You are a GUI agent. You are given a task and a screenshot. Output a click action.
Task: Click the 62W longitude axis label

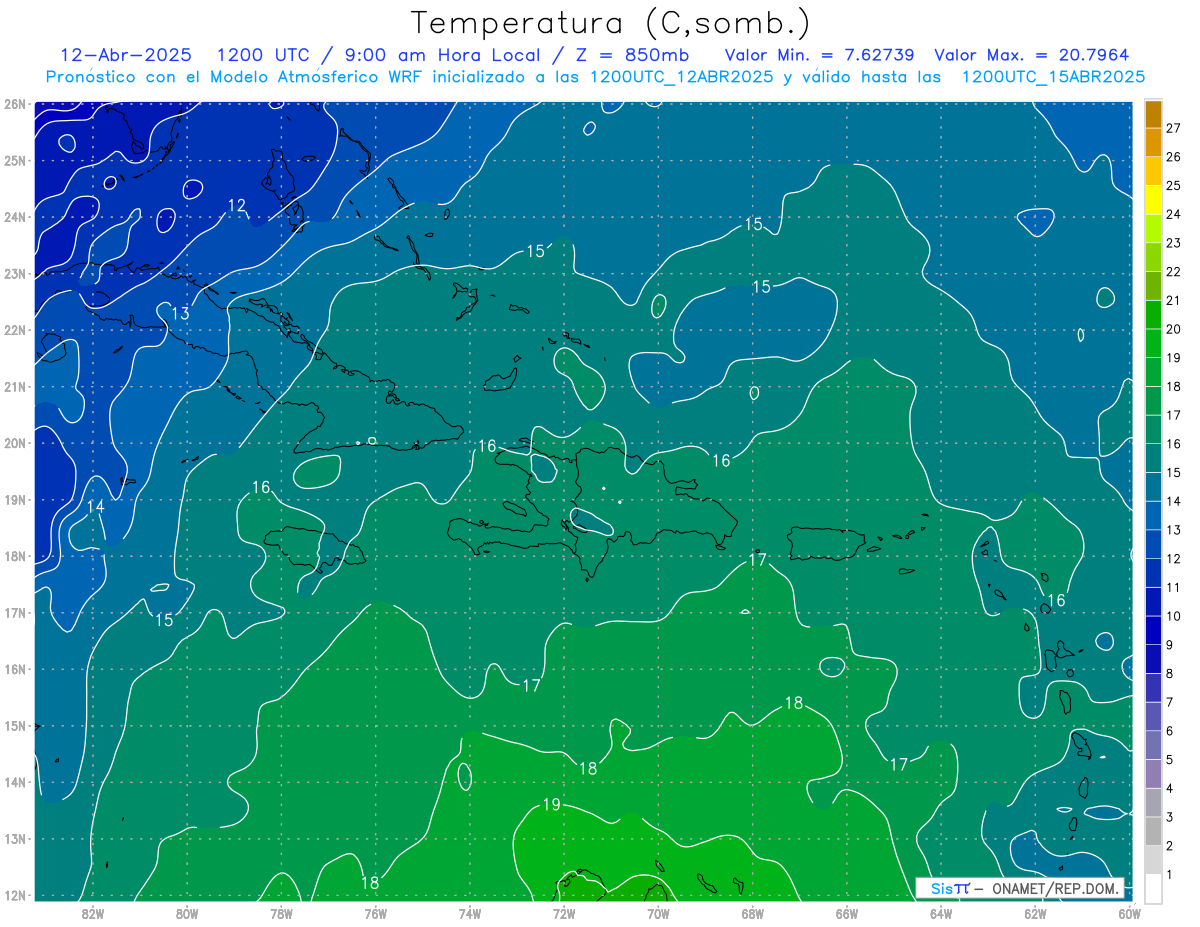pyautogui.click(x=1035, y=912)
